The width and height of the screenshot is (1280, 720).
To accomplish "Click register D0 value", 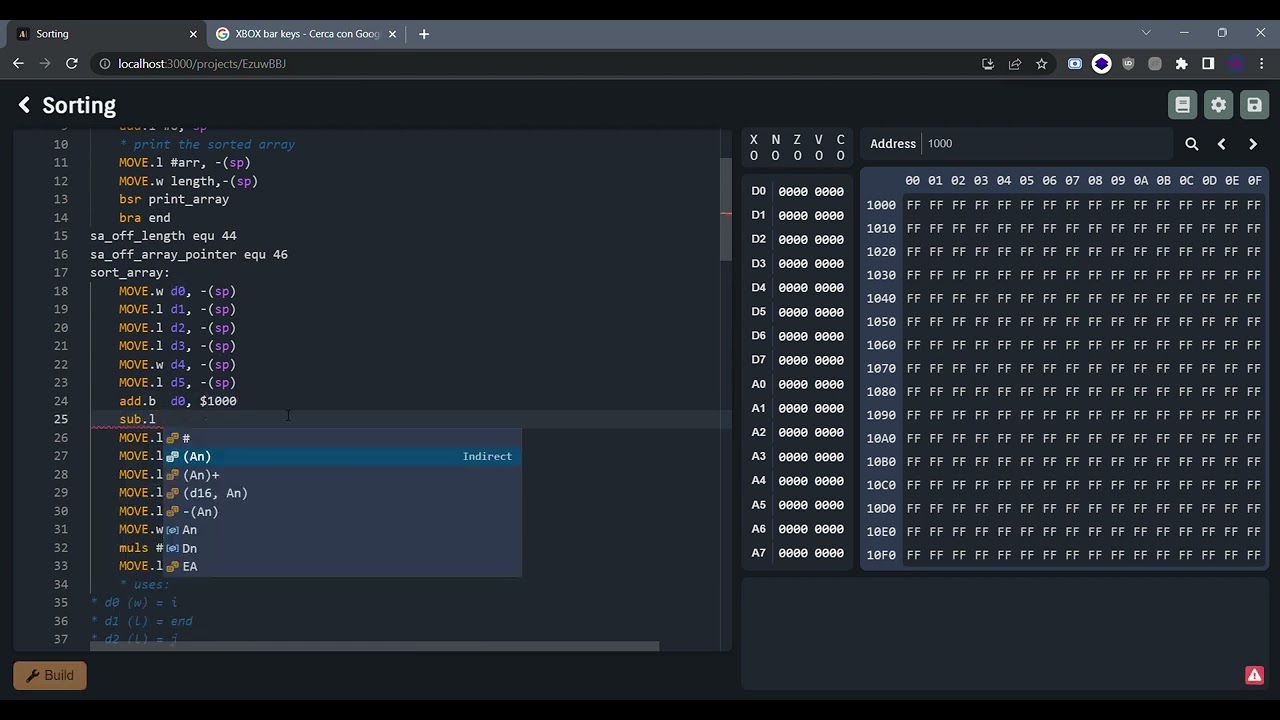I will coord(811,192).
